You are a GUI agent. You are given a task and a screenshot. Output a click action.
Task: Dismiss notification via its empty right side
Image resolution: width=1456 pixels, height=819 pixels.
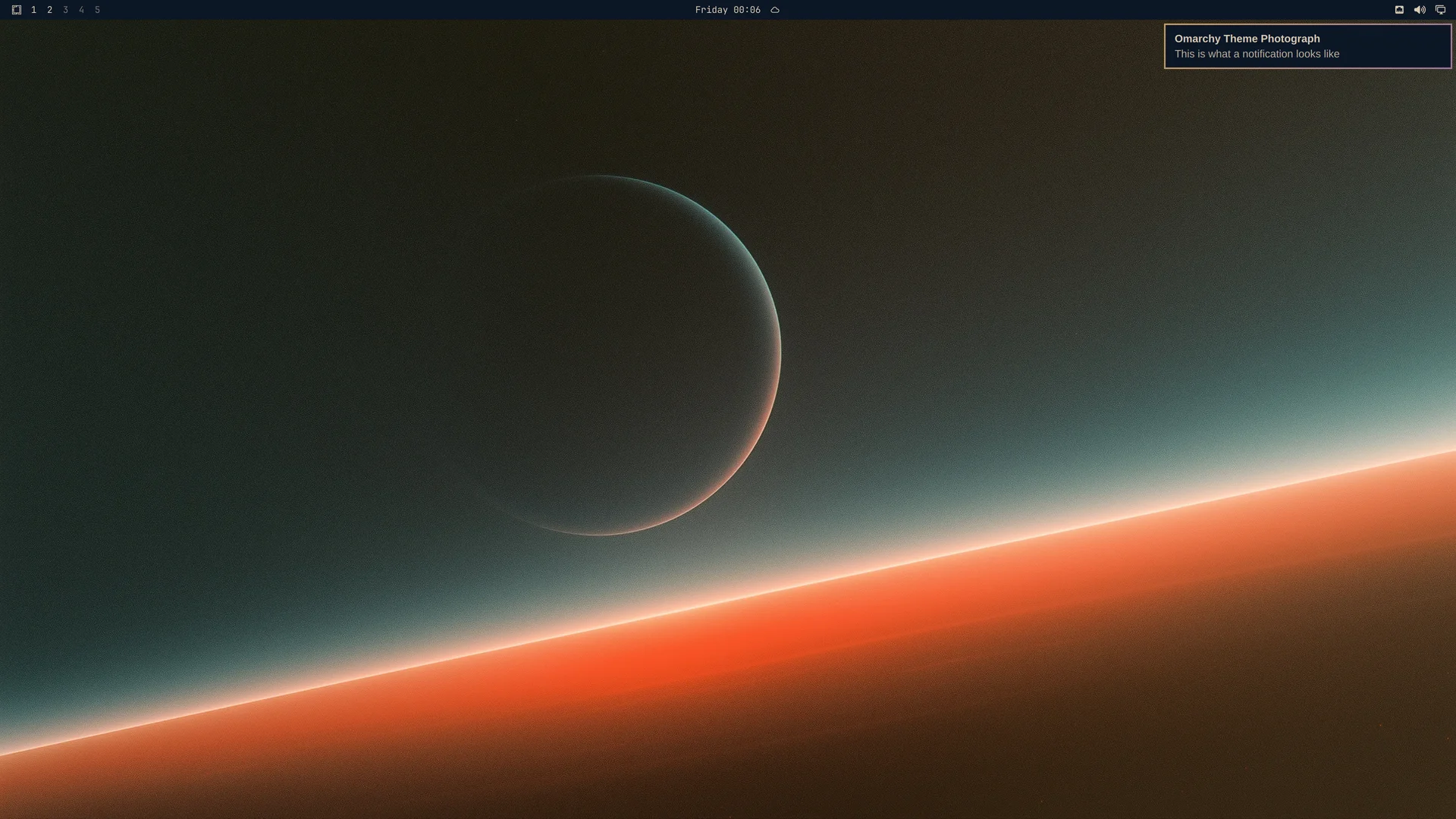(x=1395, y=46)
